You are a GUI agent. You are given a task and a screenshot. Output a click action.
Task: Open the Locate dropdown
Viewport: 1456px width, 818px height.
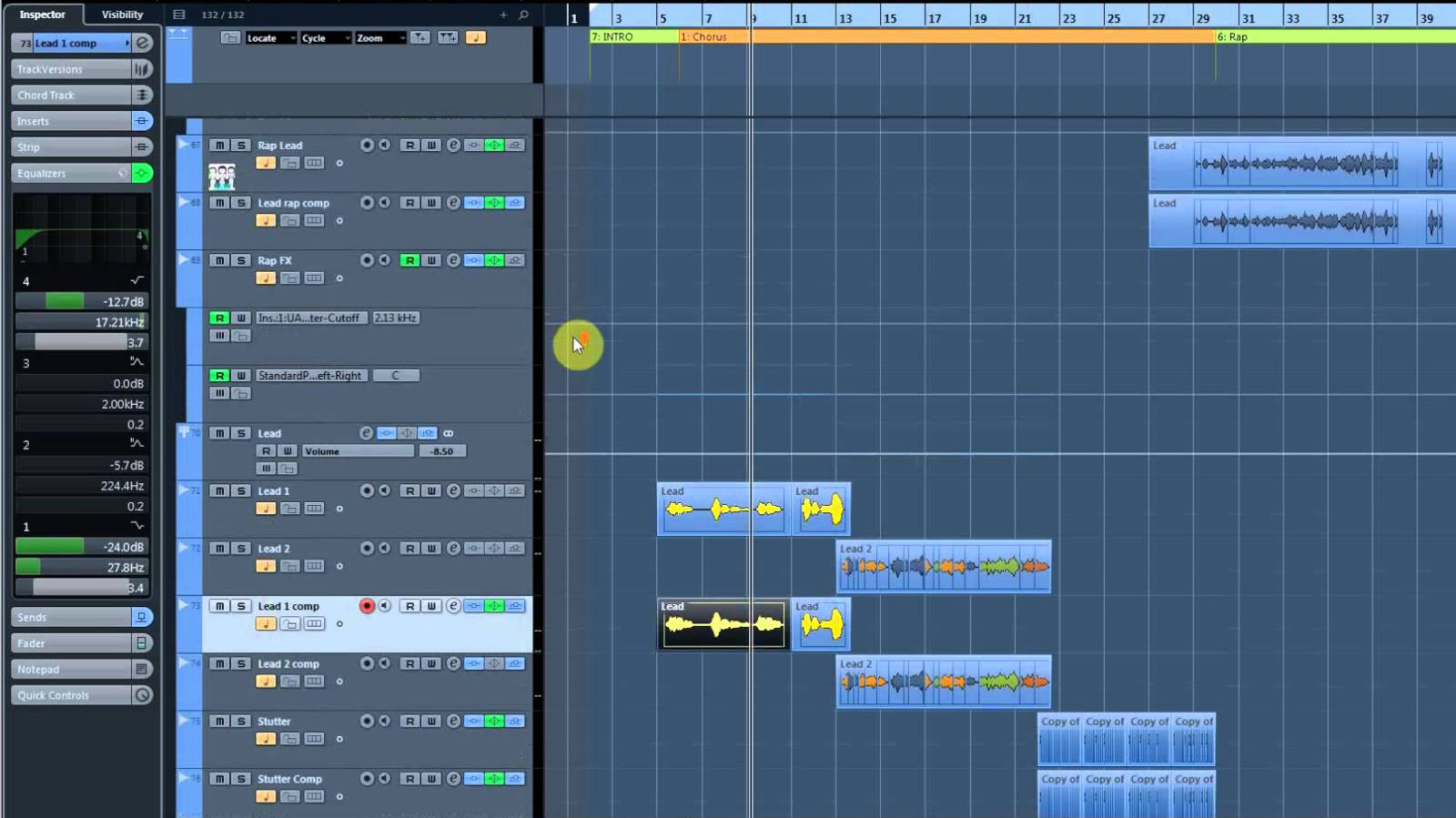click(x=270, y=38)
